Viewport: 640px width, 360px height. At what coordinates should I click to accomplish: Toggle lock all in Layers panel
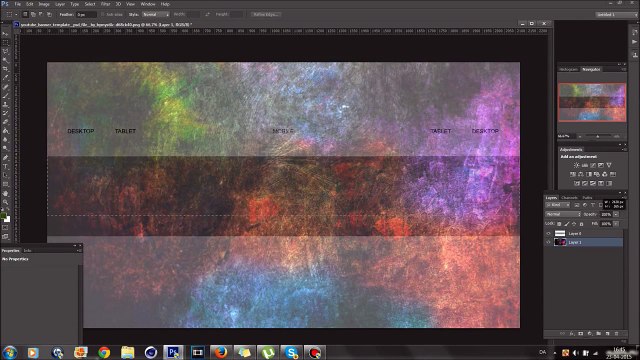point(581,224)
